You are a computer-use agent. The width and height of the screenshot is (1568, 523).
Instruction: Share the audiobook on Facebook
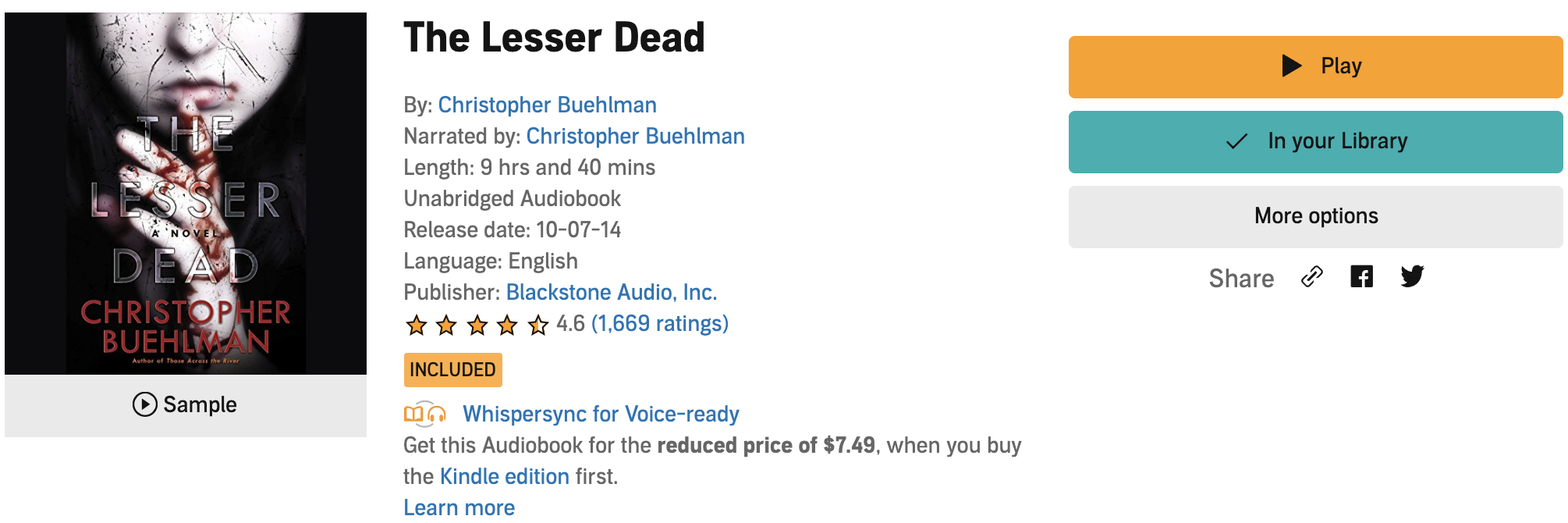click(x=1361, y=276)
